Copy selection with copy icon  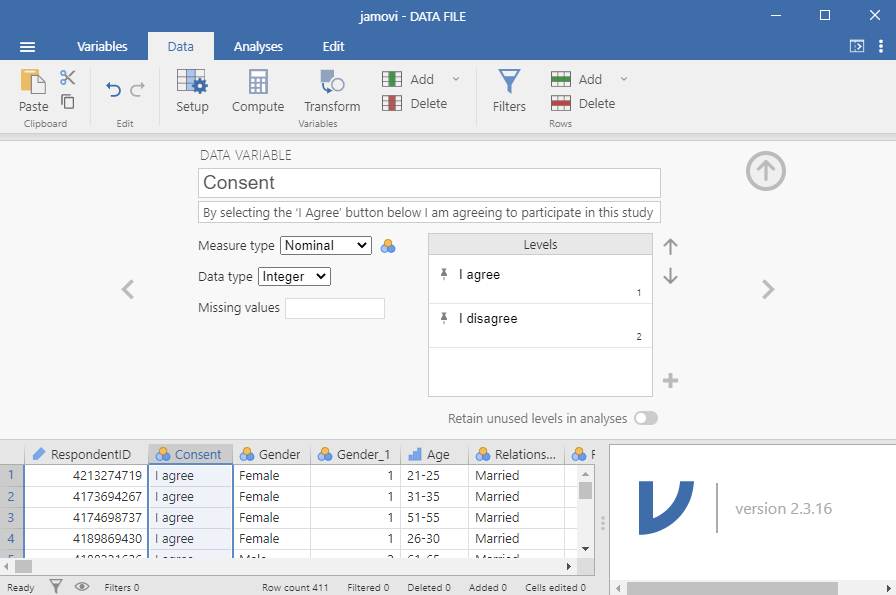click(67, 102)
